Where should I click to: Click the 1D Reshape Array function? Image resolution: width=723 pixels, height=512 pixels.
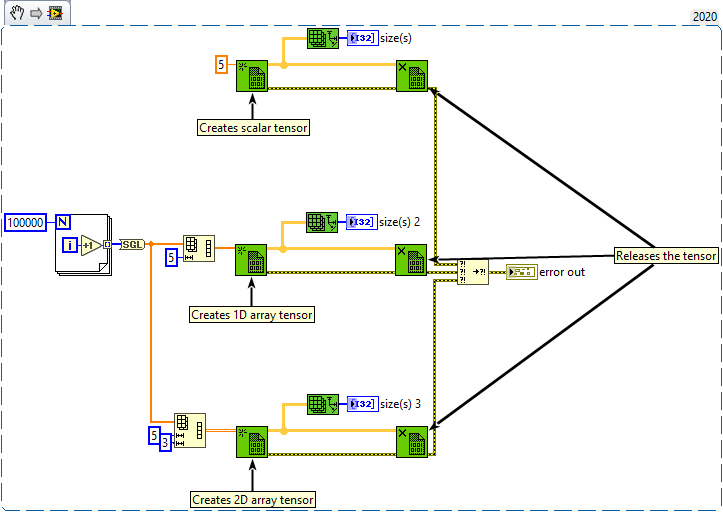(x=197, y=249)
